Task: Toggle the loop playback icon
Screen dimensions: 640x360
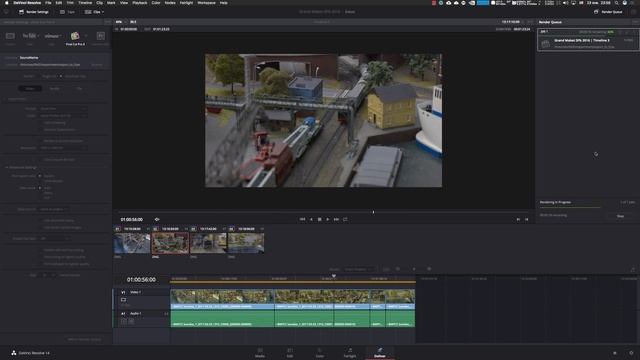Action: tap(345, 220)
